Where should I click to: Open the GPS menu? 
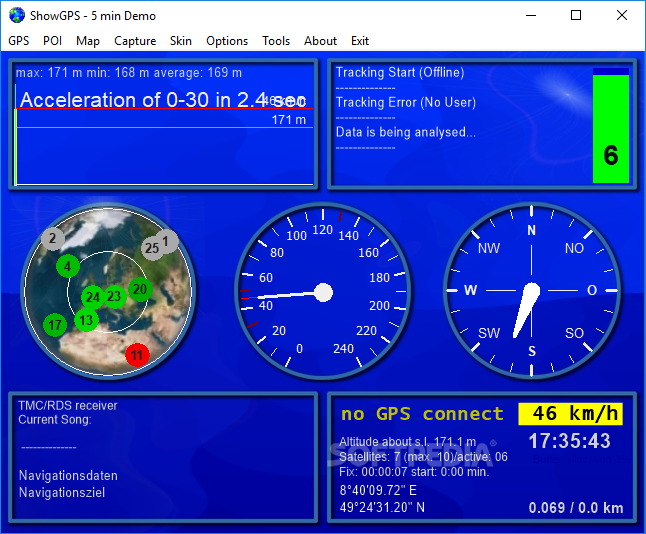click(x=19, y=41)
